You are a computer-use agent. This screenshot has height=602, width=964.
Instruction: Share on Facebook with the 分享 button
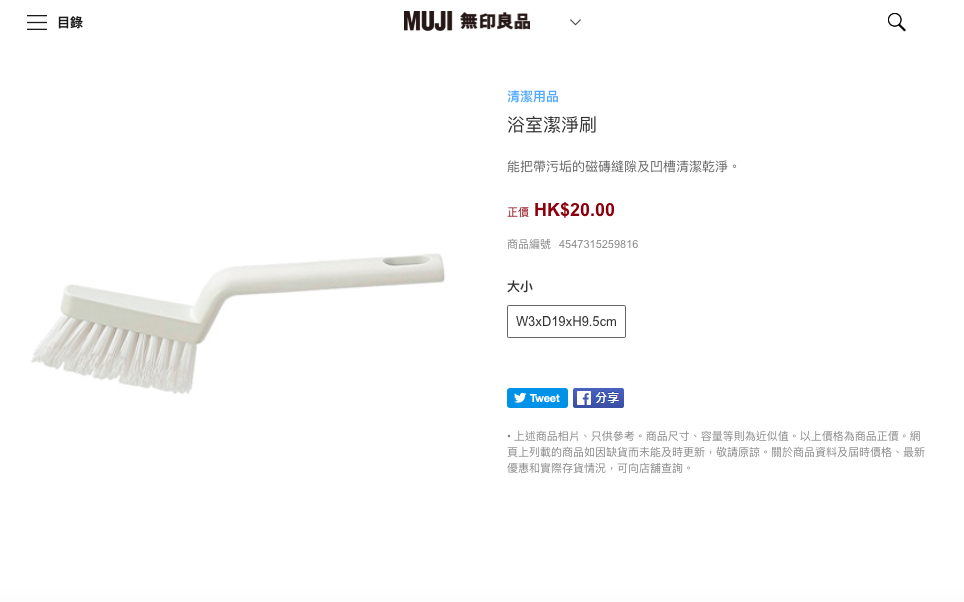click(x=598, y=398)
